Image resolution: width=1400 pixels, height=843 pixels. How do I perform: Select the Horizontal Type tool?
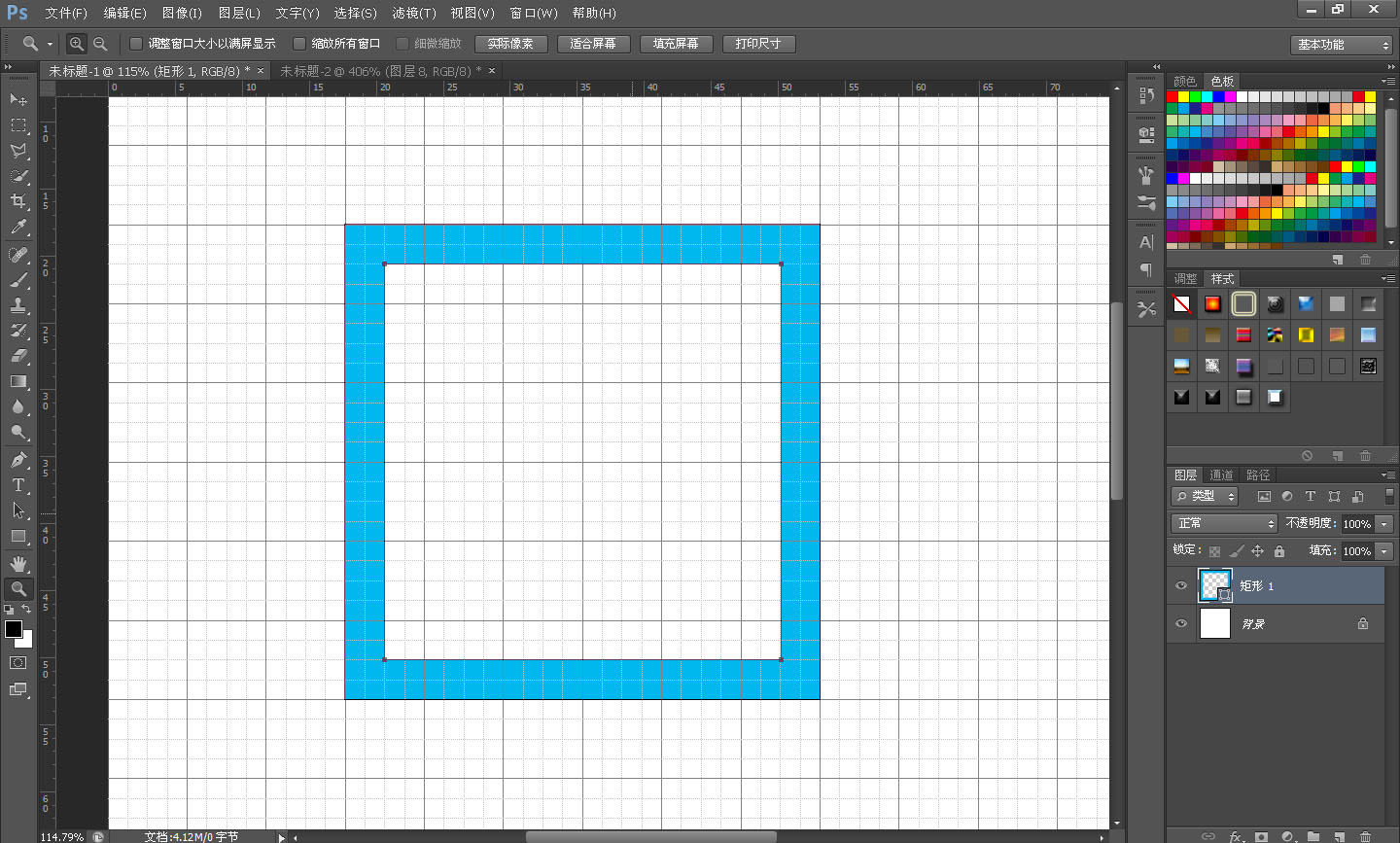coord(18,485)
